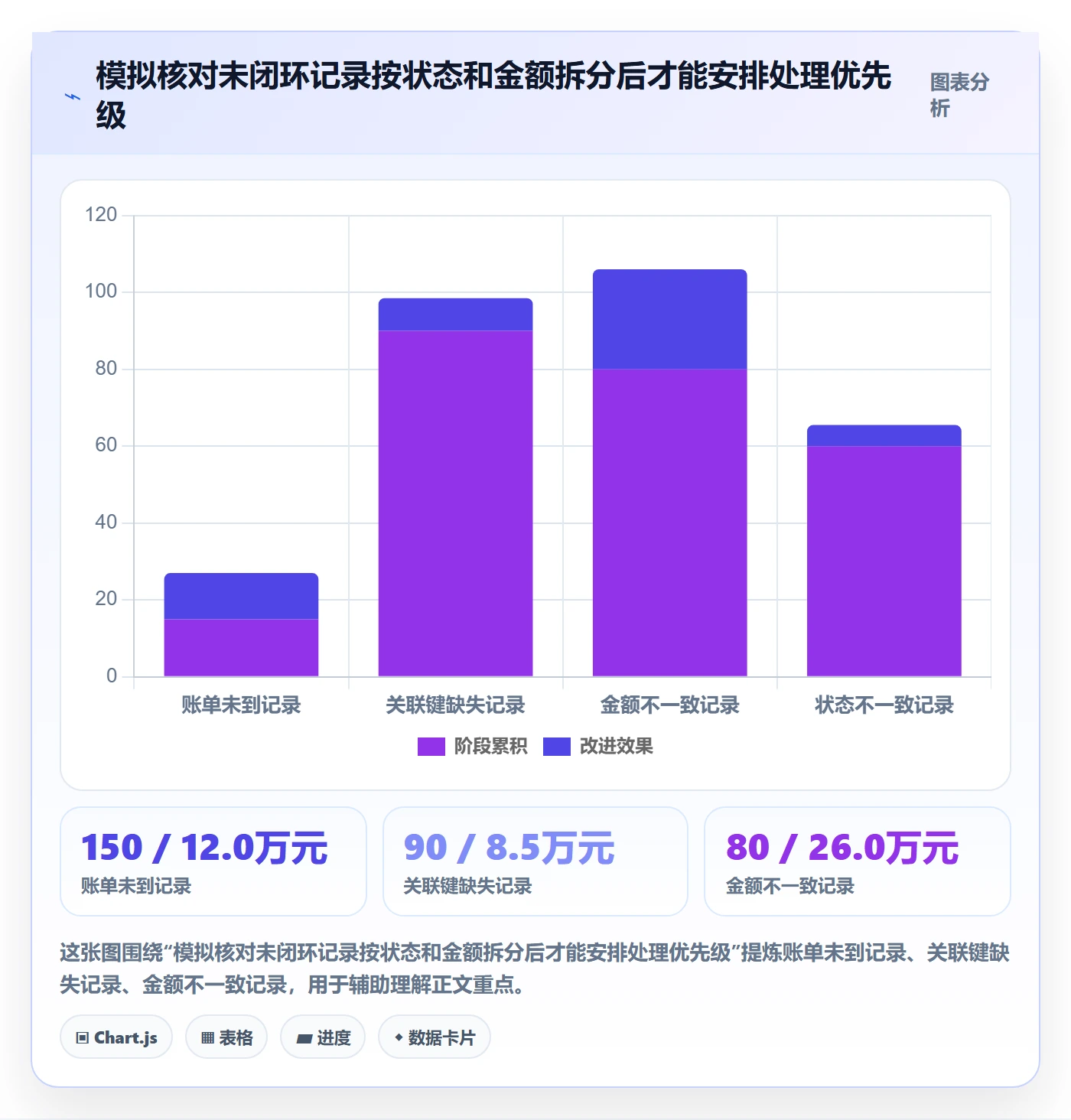This screenshot has height=1120, width=1071.
Task: Click the purple 状态不一致记录 bar segment
Action: pos(884,561)
